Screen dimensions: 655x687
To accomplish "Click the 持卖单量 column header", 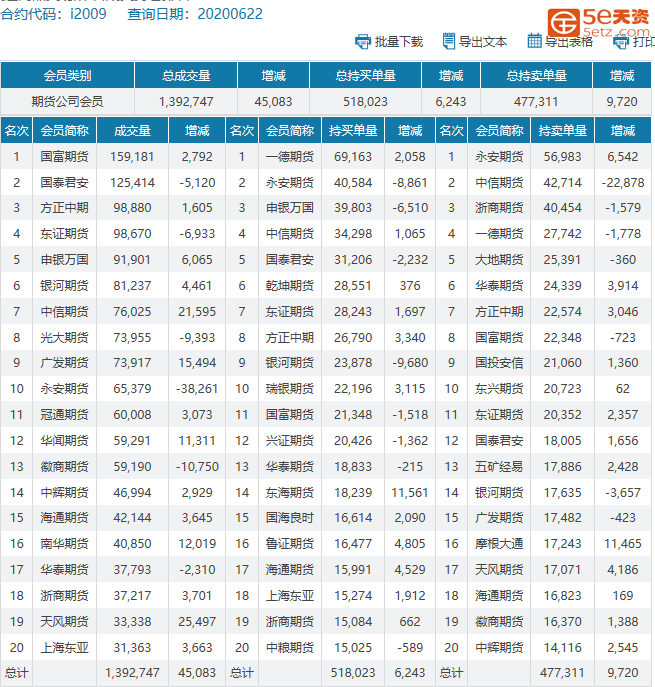I will click(x=563, y=131).
